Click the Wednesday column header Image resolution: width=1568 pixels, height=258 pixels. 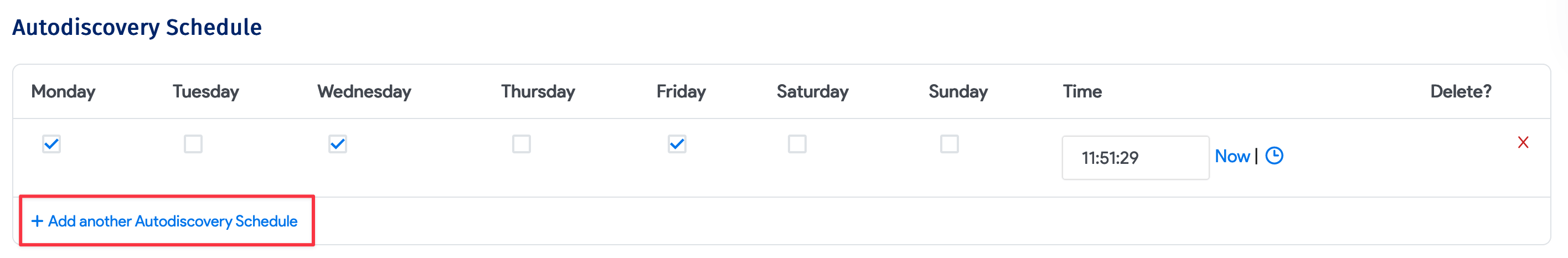pos(364,92)
